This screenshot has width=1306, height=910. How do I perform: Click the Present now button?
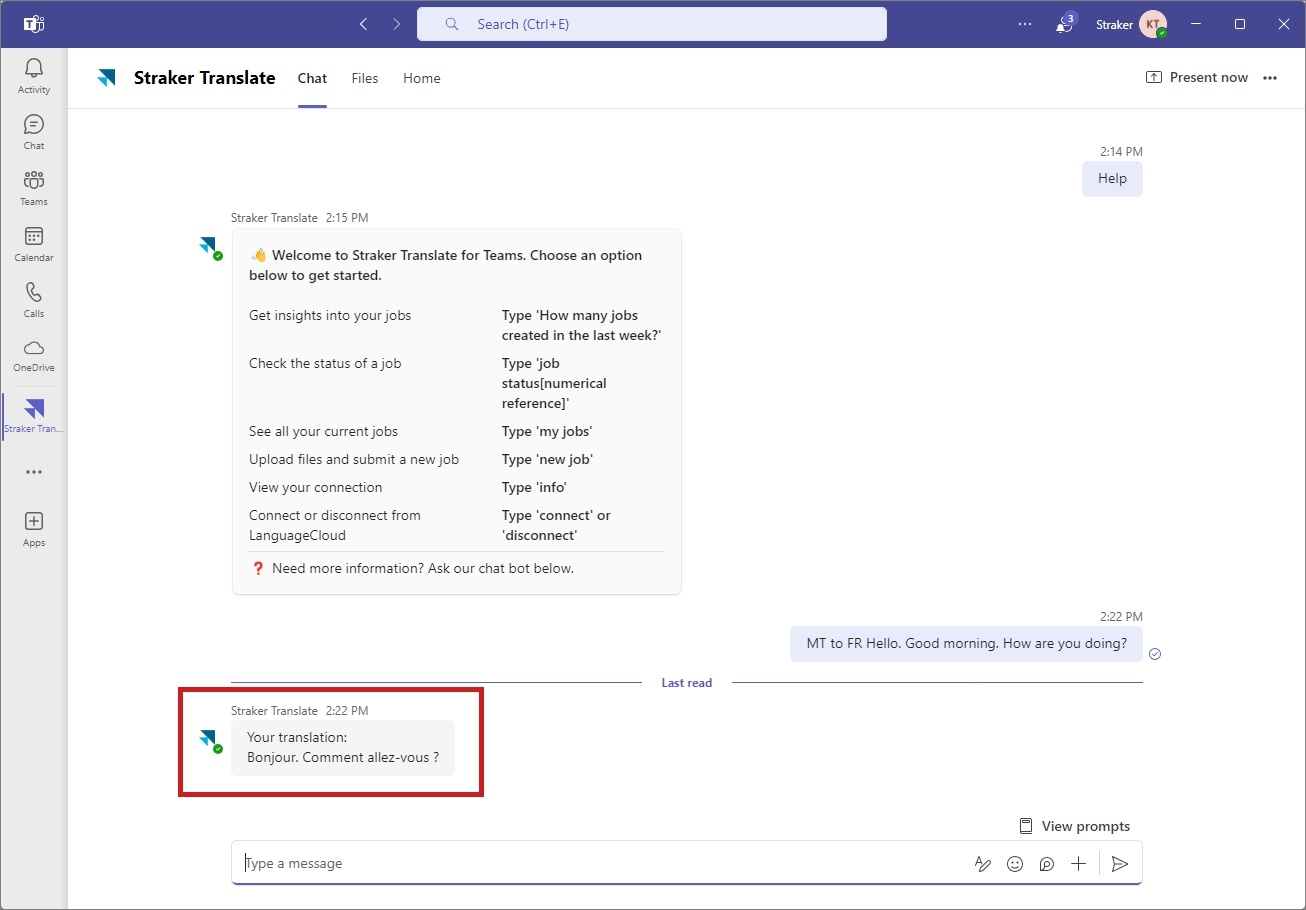click(x=1197, y=77)
